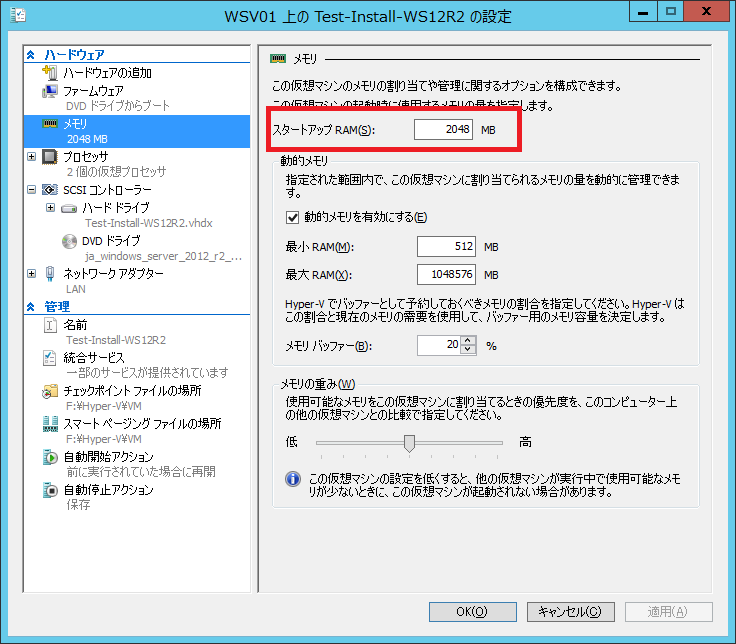Expand the ハード ドライブ tree node
Image resolution: width=736 pixels, height=644 pixels.
[50, 208]
